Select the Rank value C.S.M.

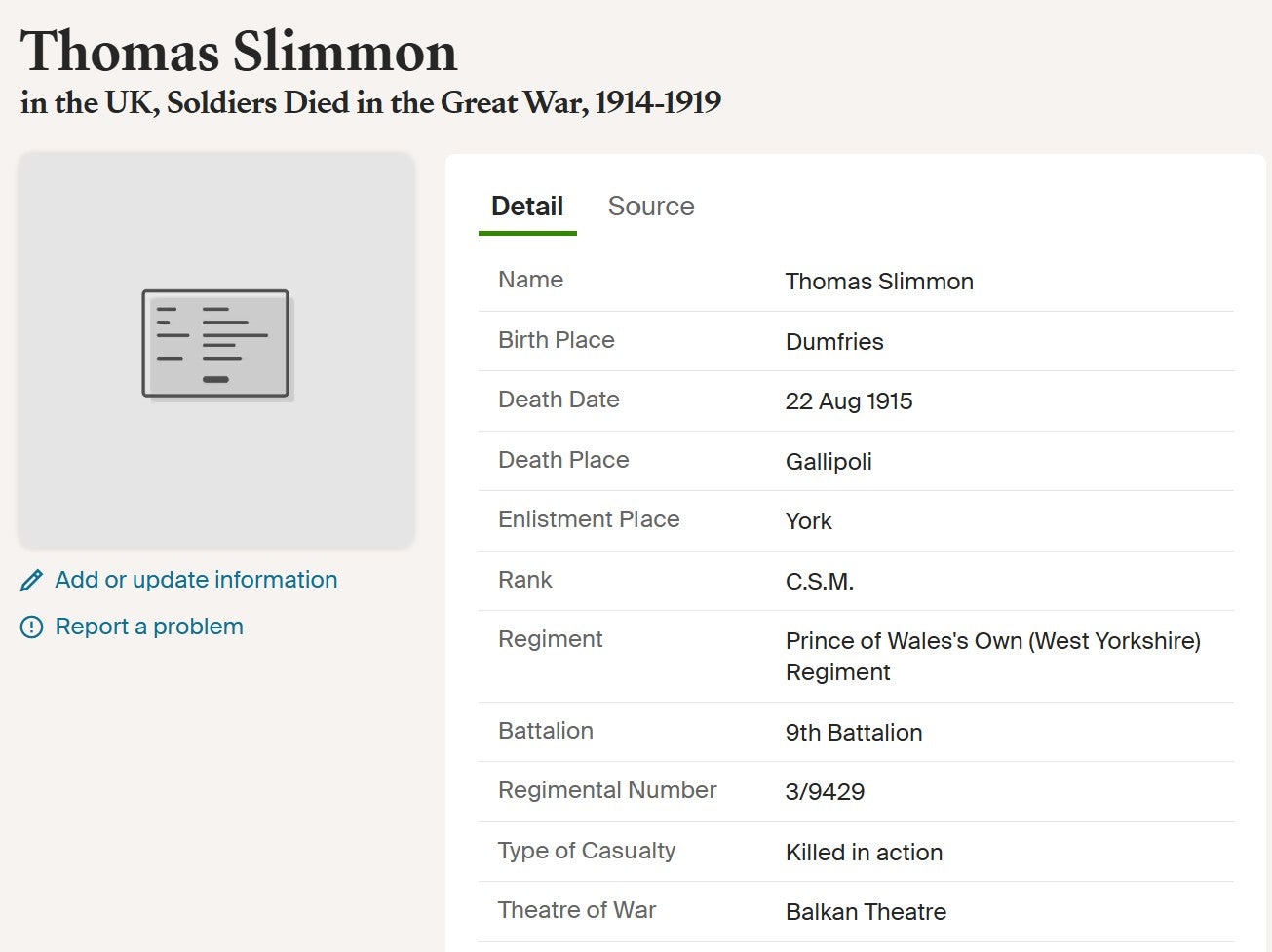[x=819, y=581]
